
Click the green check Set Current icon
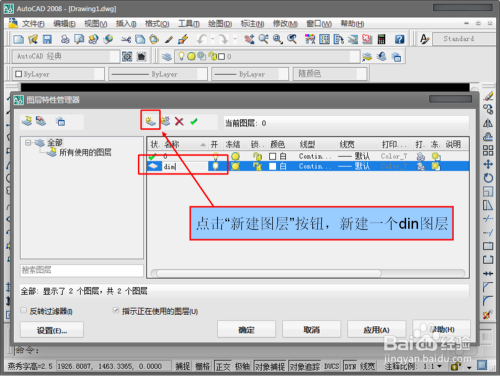[x=194, y=122]
